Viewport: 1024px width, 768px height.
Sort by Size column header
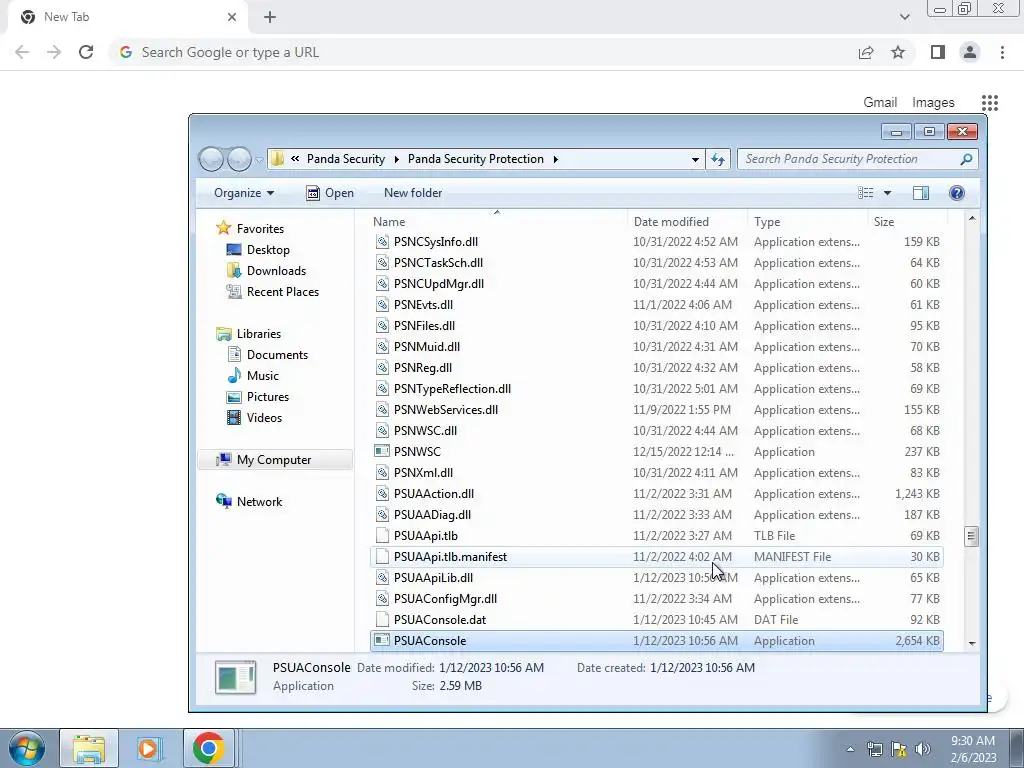click(x=906, y=221)
